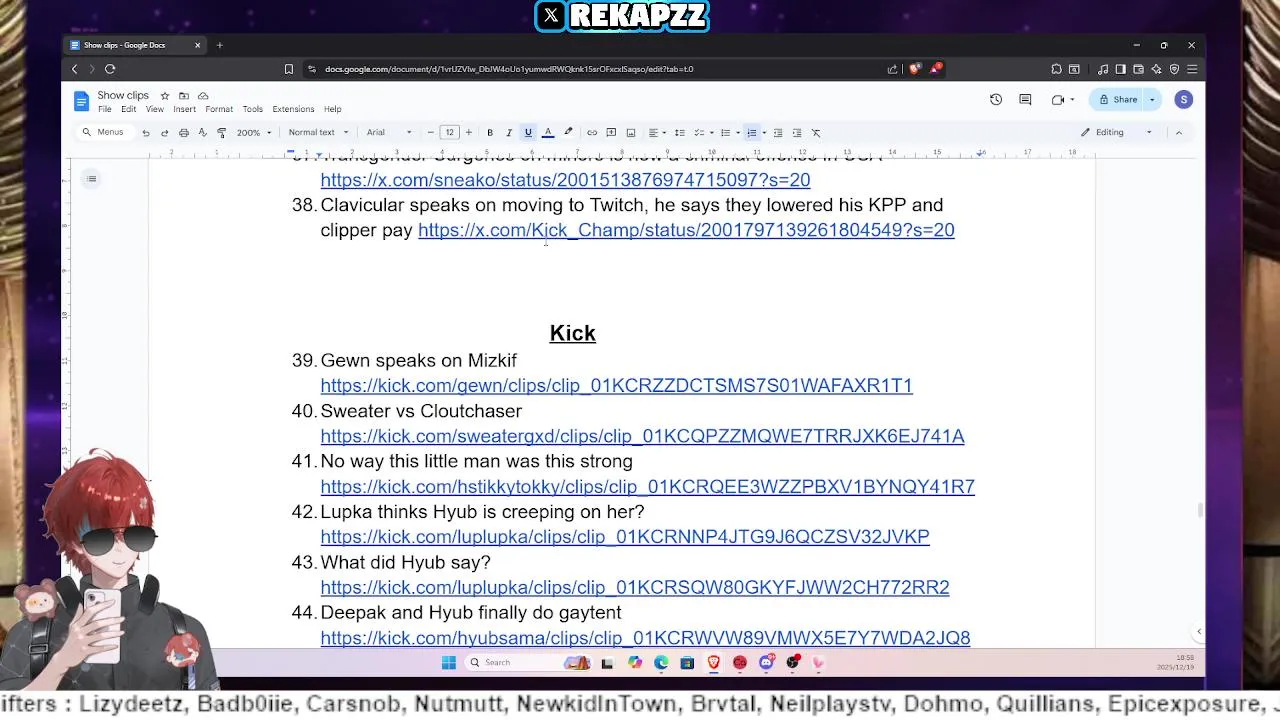Collapse the menus with the chevron
The image size is (1280, 720).
coord(1179,132)
